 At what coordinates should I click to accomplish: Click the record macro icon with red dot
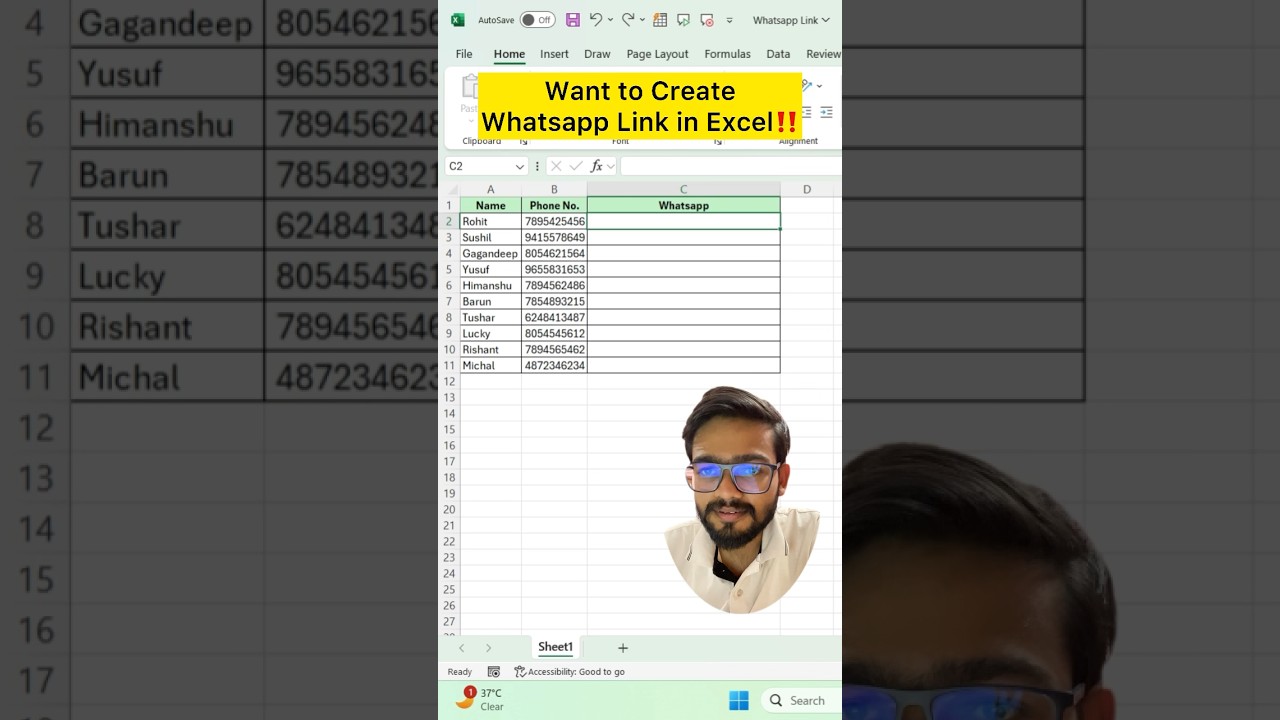(707, 20)
